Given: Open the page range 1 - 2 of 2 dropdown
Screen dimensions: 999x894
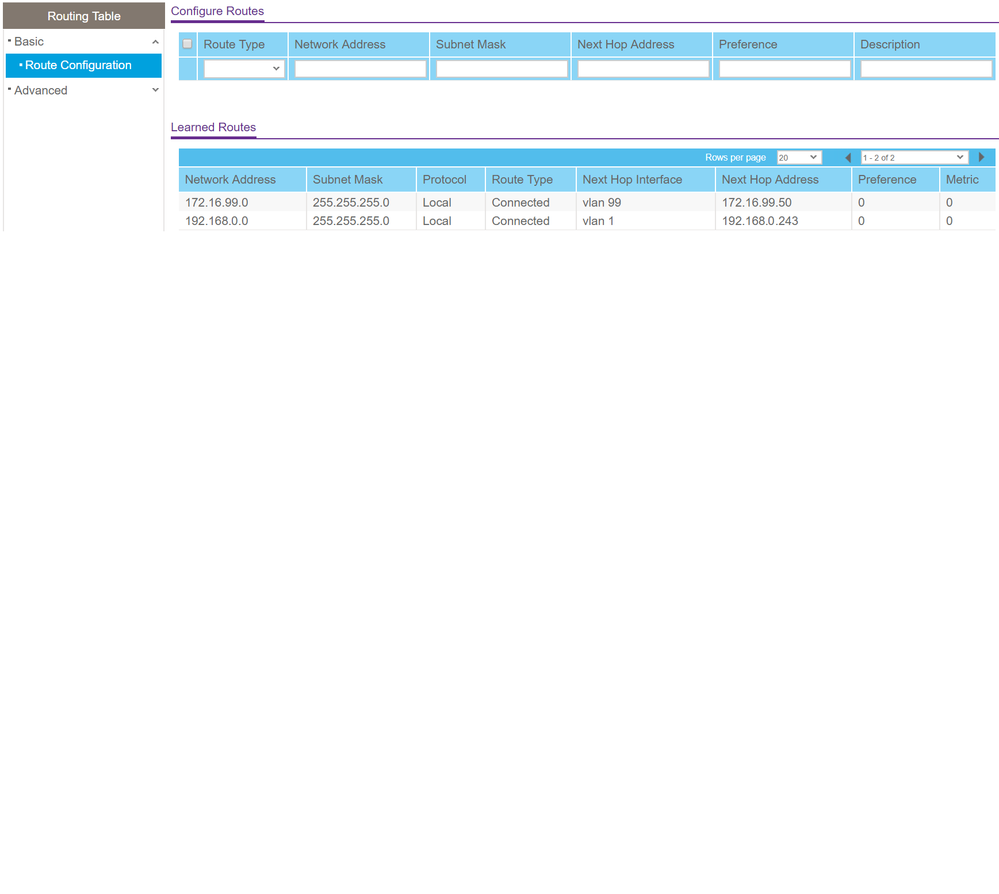Looking at the screenshot, I should [x=914, y=158].
